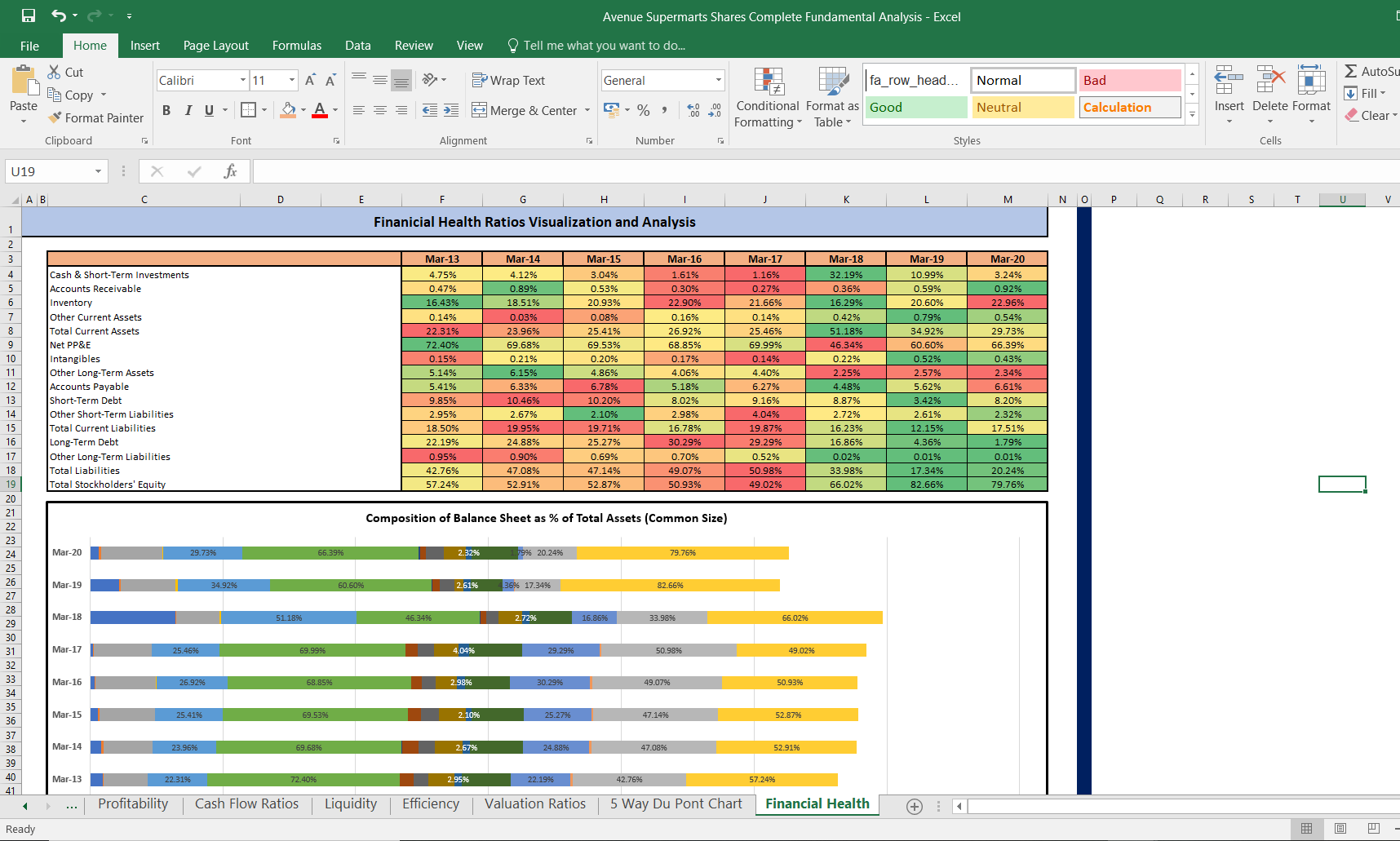Expand the font color dropdown arrow

(335, 110)
